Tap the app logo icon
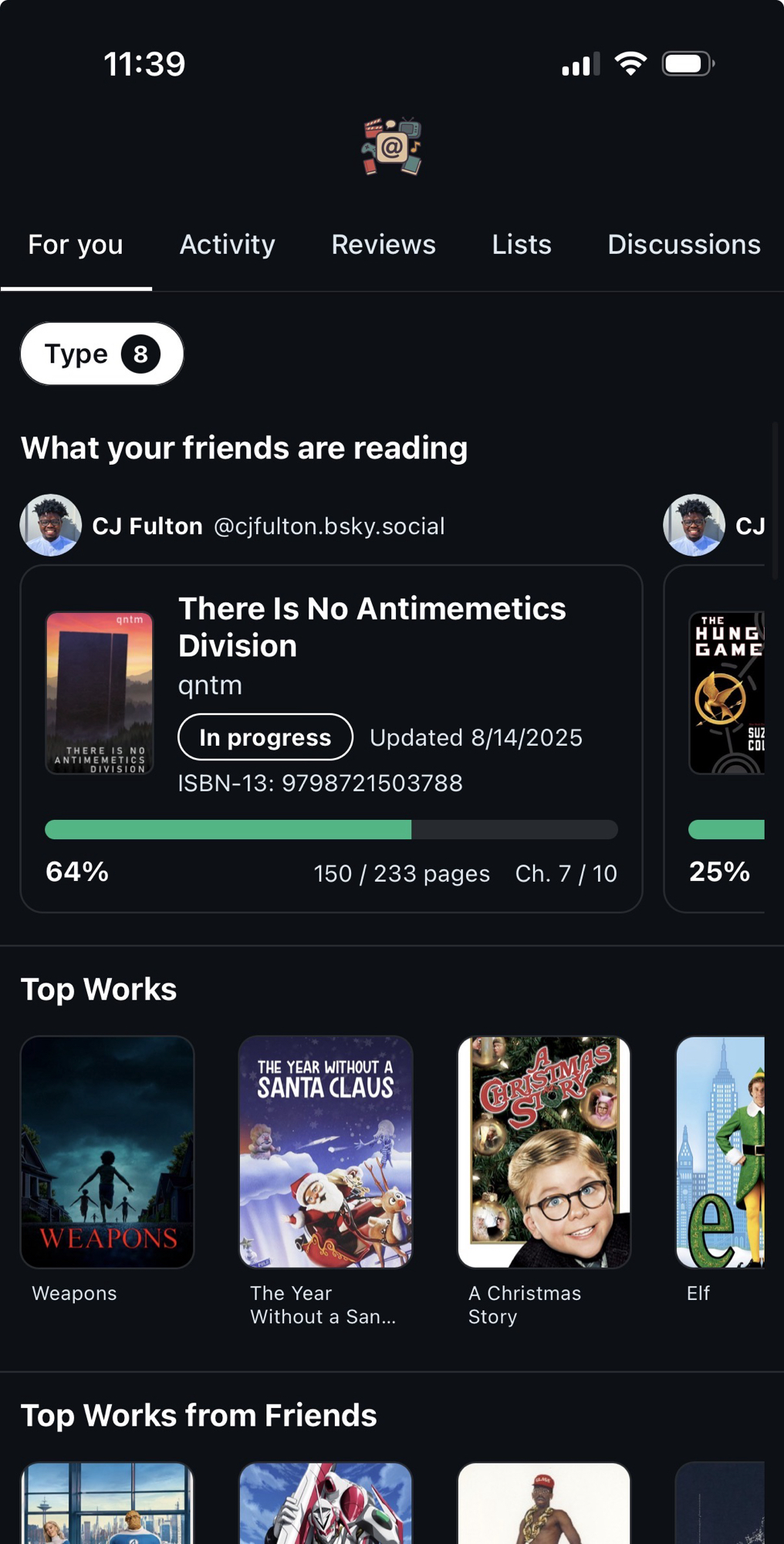 [392, 147]
